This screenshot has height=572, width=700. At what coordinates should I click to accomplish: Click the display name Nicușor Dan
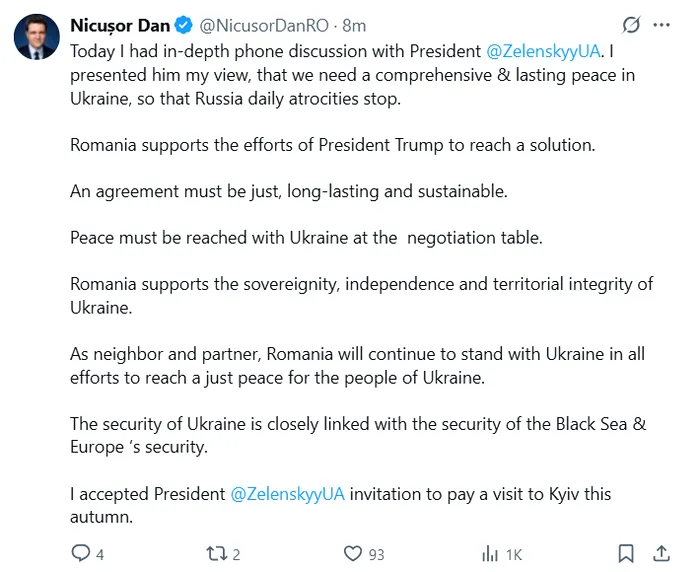point(120,25)
